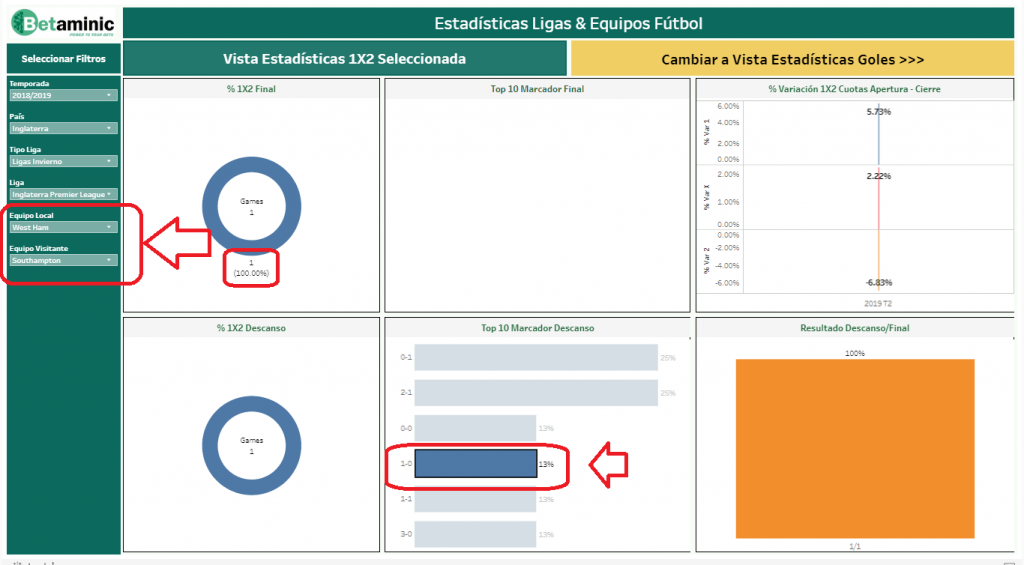The width and height of the screenshot is (1024, 565).
Task: Select the Vista Estadísticas 1X2 Seleccionada tab
Action: [x=344, y=59]
